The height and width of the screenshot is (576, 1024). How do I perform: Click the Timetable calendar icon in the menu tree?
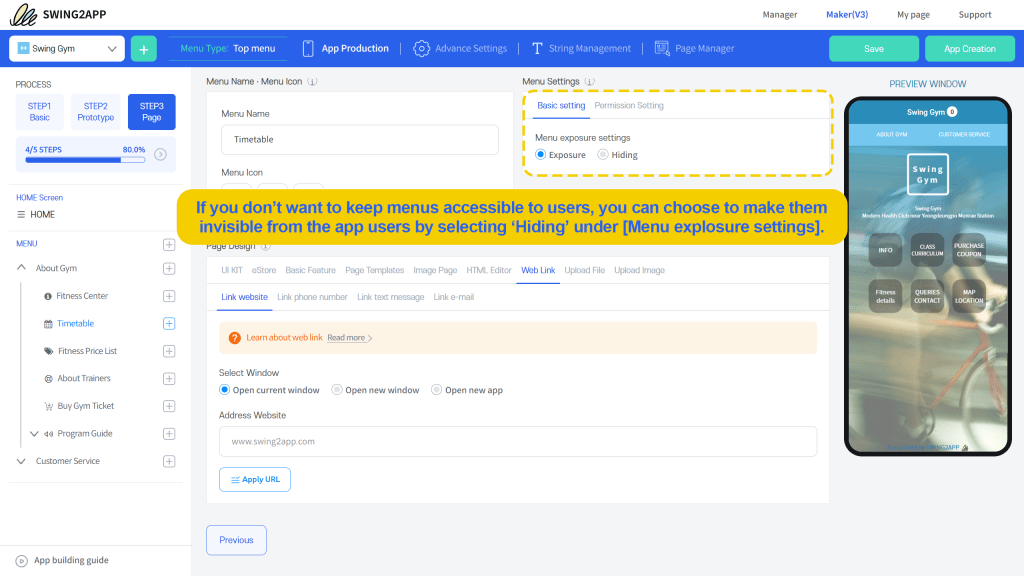(x=48, y=324)
